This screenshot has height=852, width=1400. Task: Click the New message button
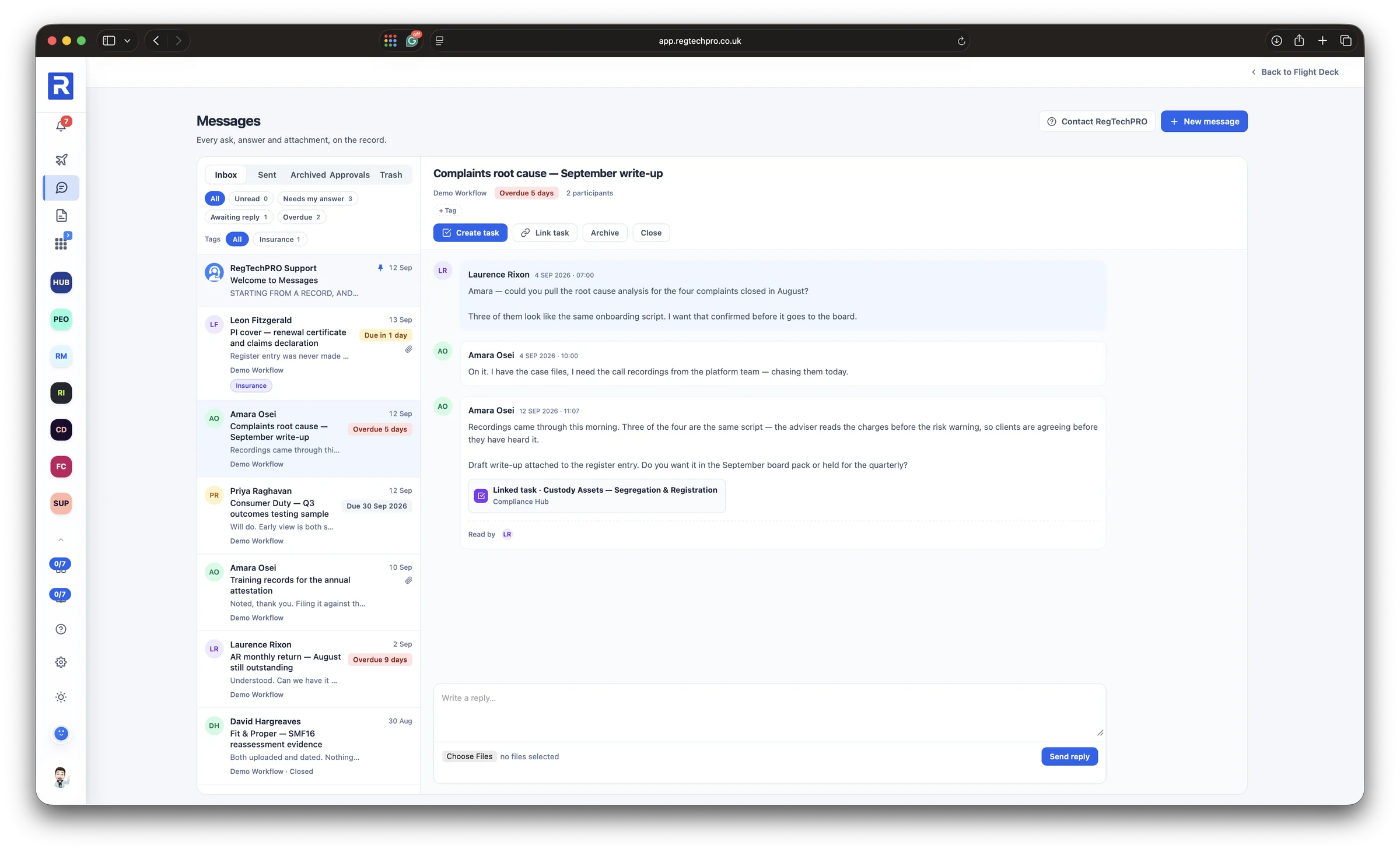1204,121
